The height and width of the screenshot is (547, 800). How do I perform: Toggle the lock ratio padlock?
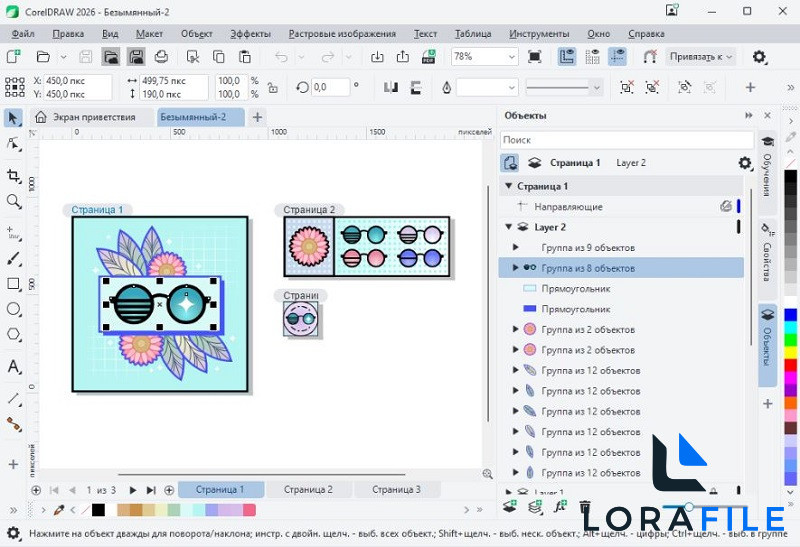coord(273,88)
